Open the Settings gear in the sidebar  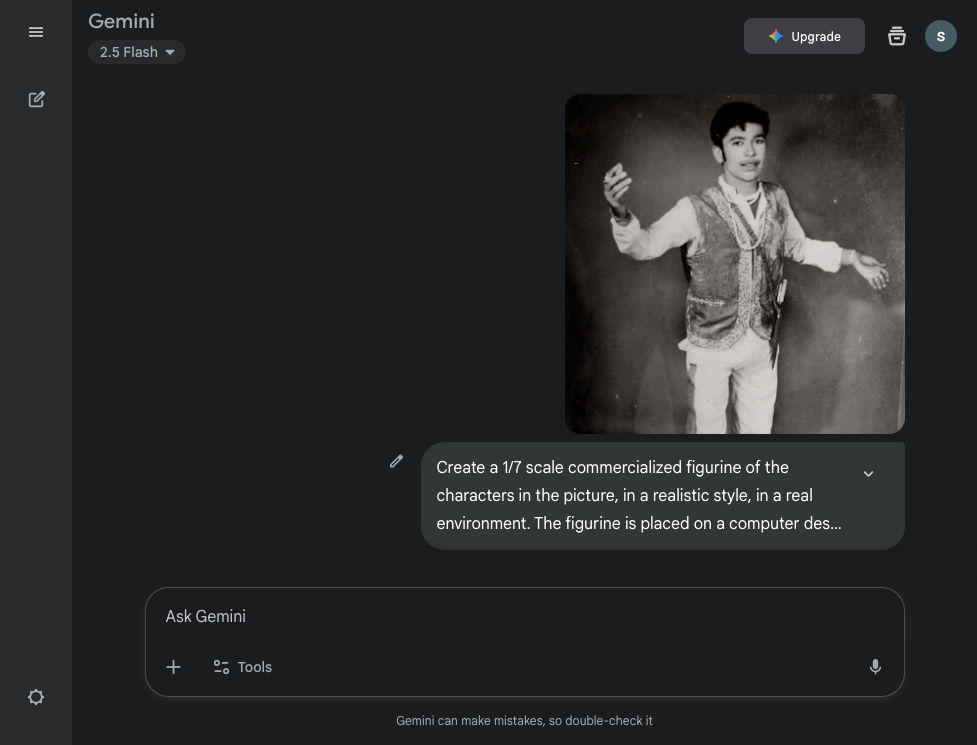(x=36, y=697)
